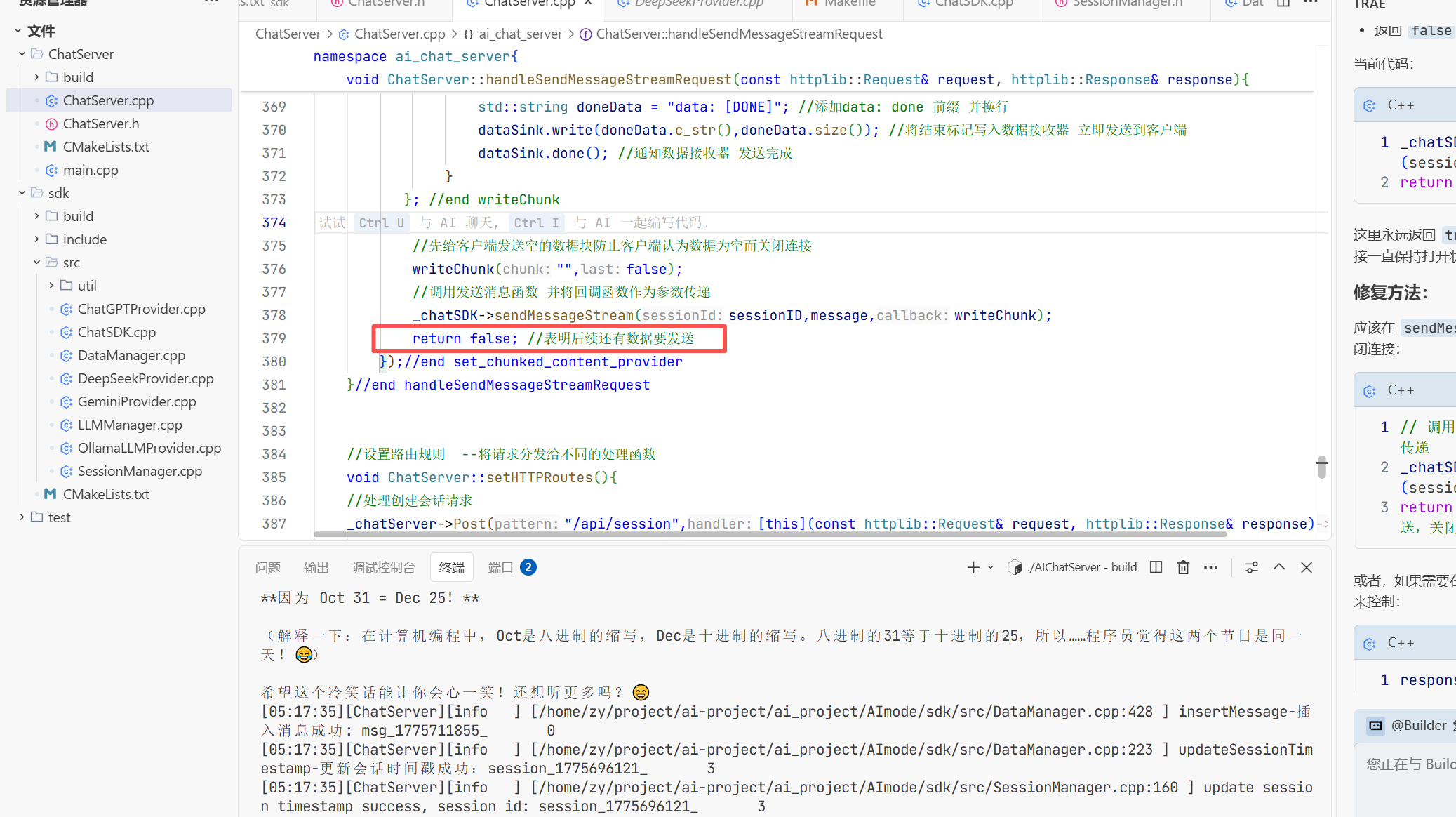Open new terminal profile dropdown arrow
This screenshot has height=817, width=1456.
(x=991, y=567)
